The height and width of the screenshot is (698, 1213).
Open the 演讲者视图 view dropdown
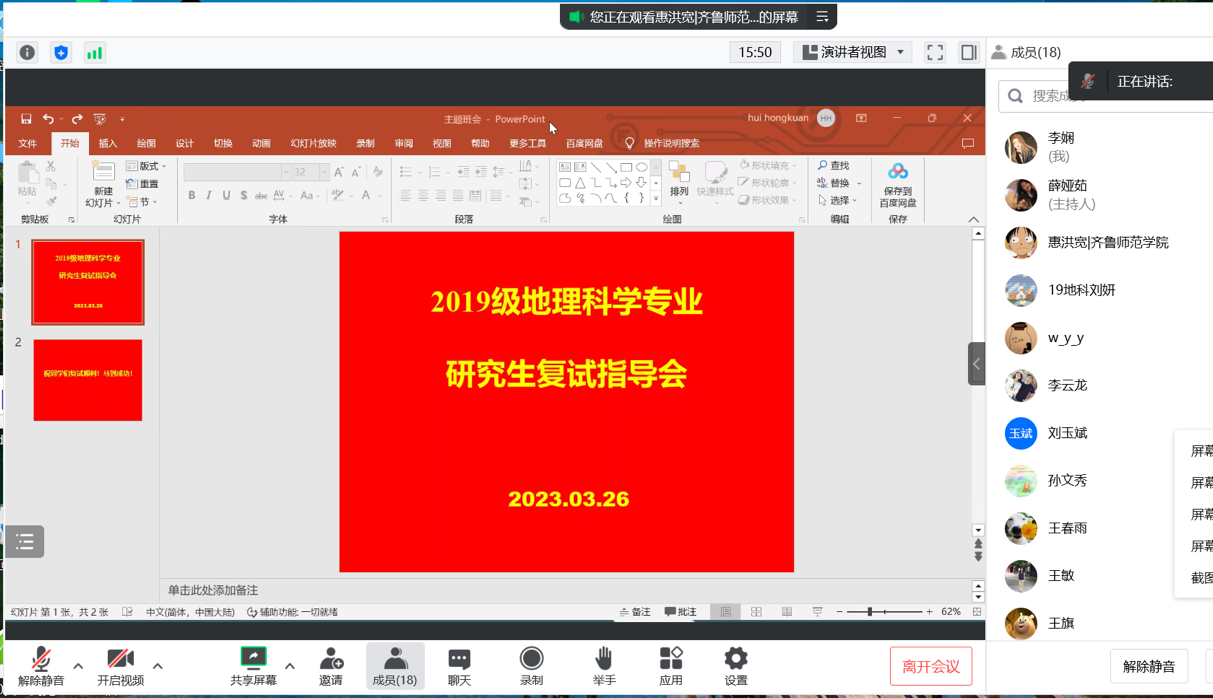point(853,52)
